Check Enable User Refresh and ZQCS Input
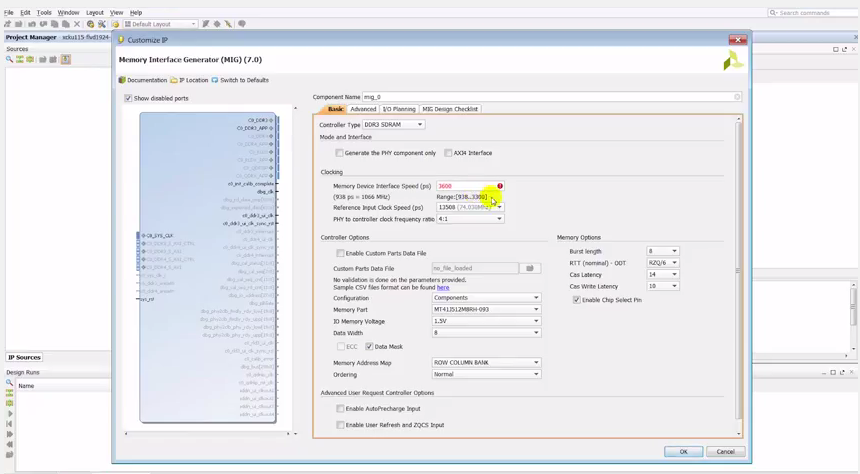Viewport: 860px width, 474px height. [x=341, y=425]
